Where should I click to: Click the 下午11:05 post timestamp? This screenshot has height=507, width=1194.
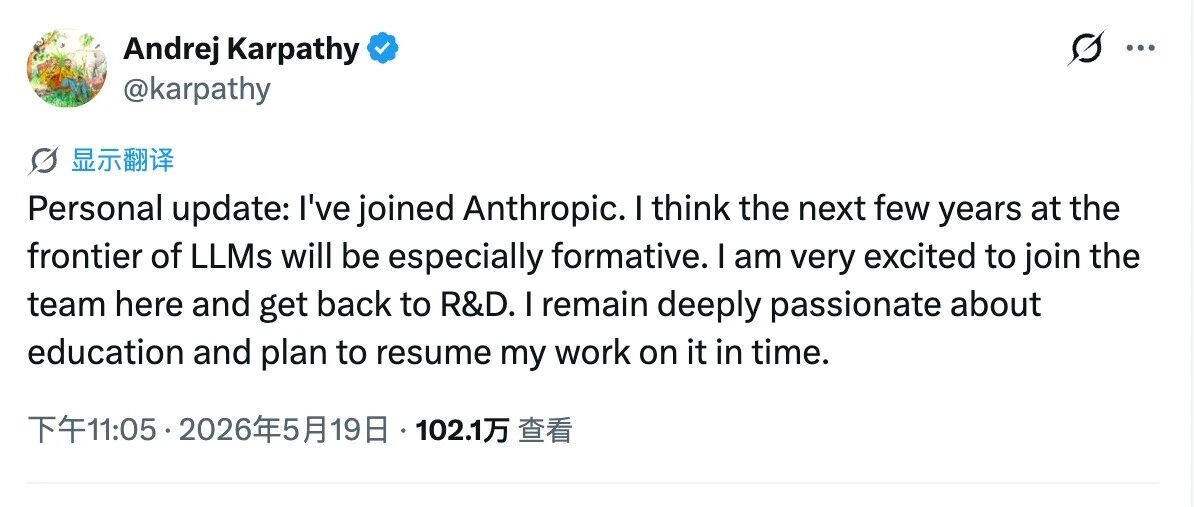coord(92,431)
